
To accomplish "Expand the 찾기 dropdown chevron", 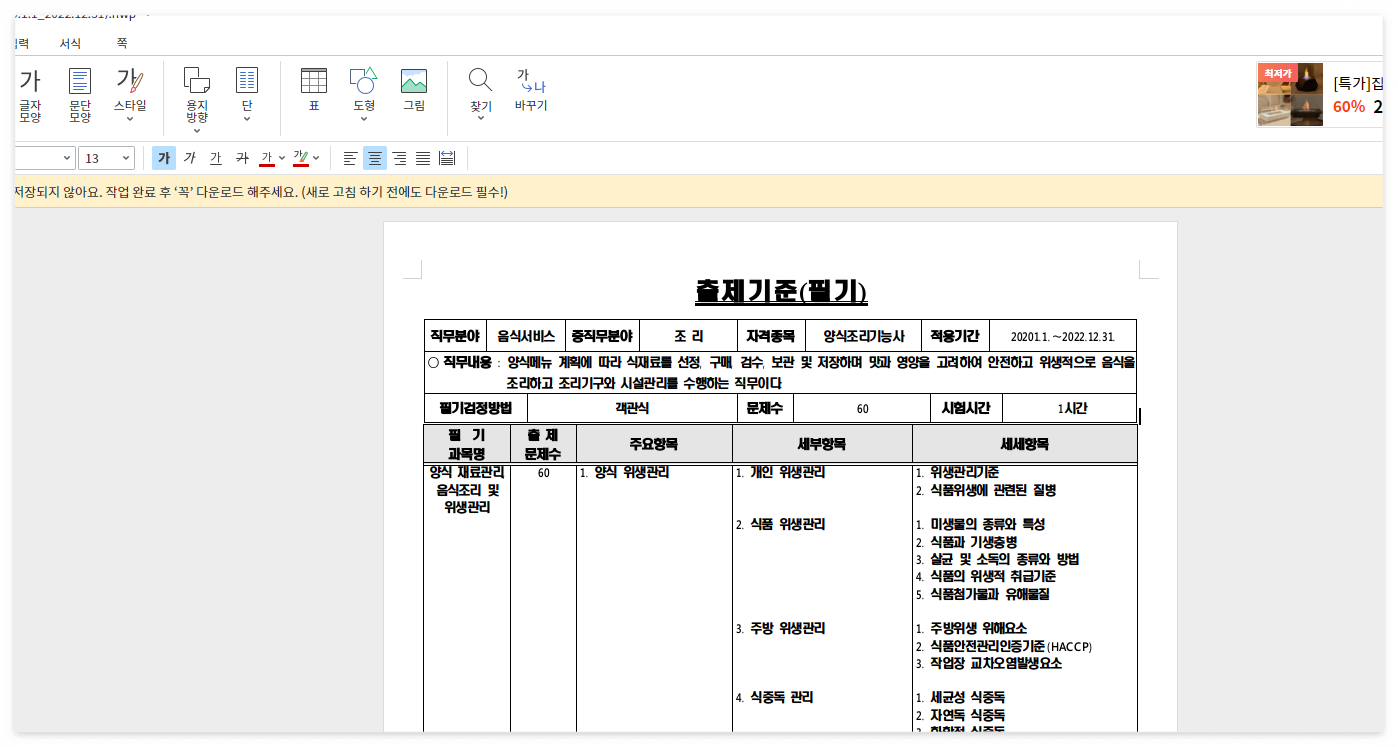I will 481,118.
